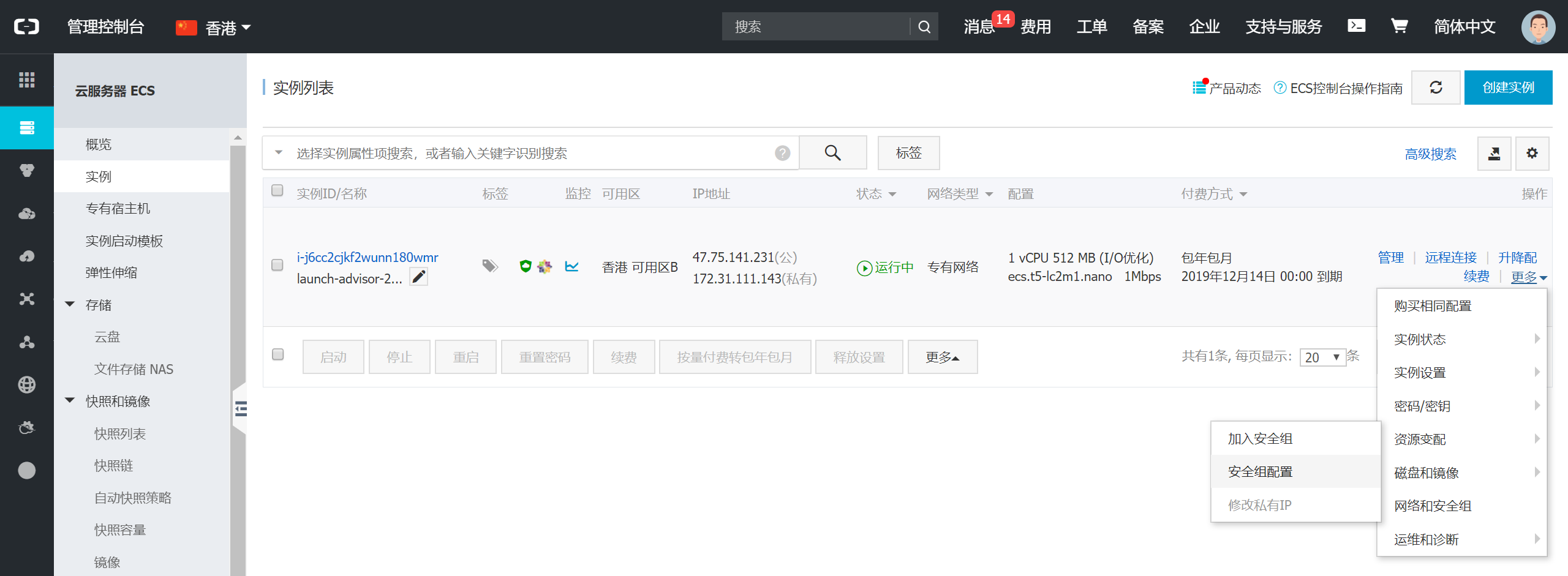
Task: Refresh the instance list
Action: 1436,88
